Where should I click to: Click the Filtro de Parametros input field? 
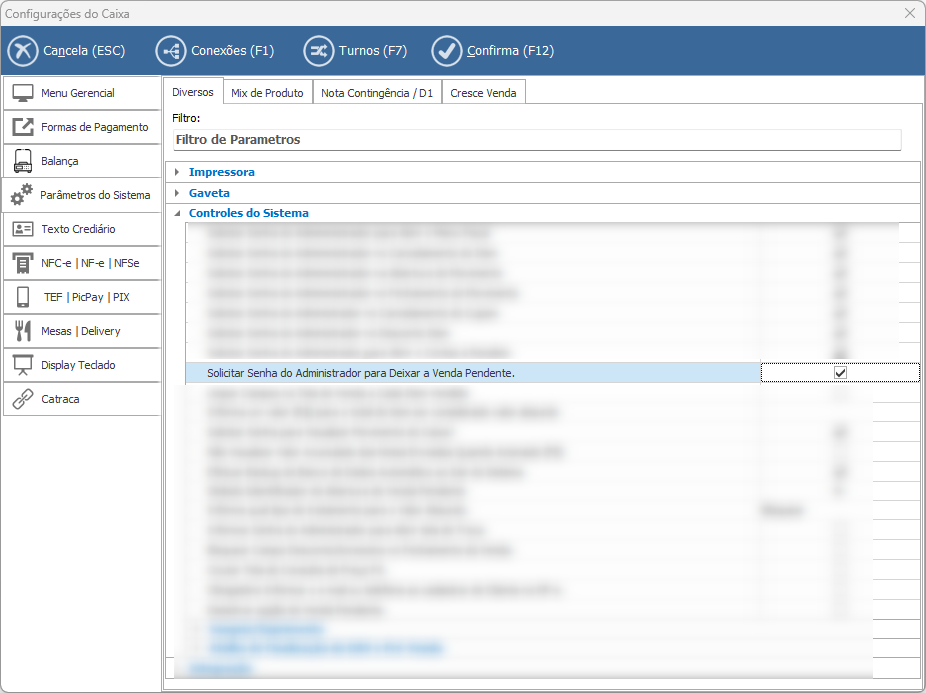pyautogui.click(x=536, y=140)
